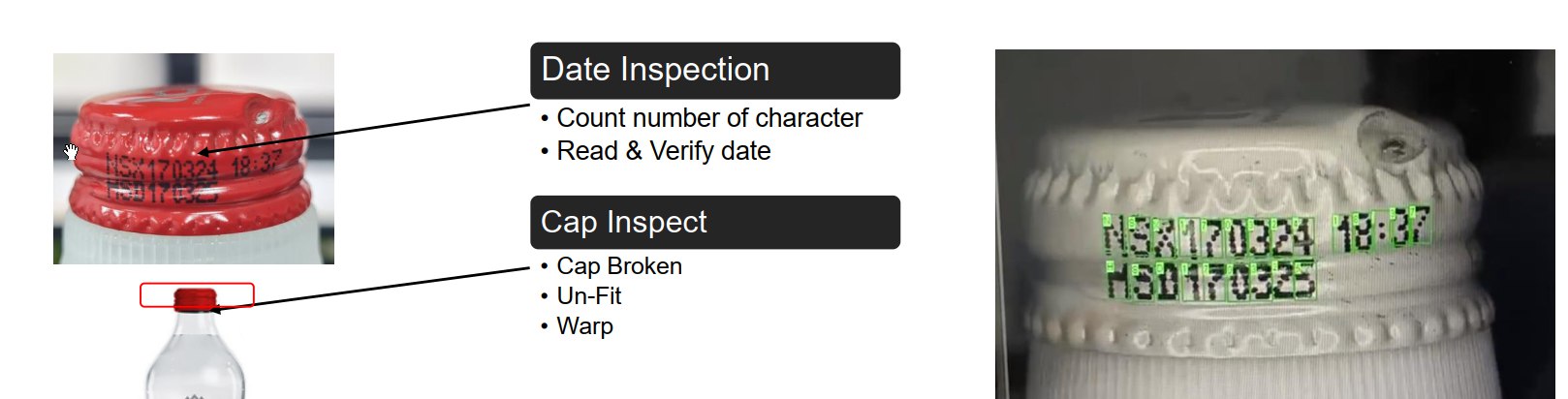
Task: Click the HSD170325 detected text line
Action: (1211, 279)
